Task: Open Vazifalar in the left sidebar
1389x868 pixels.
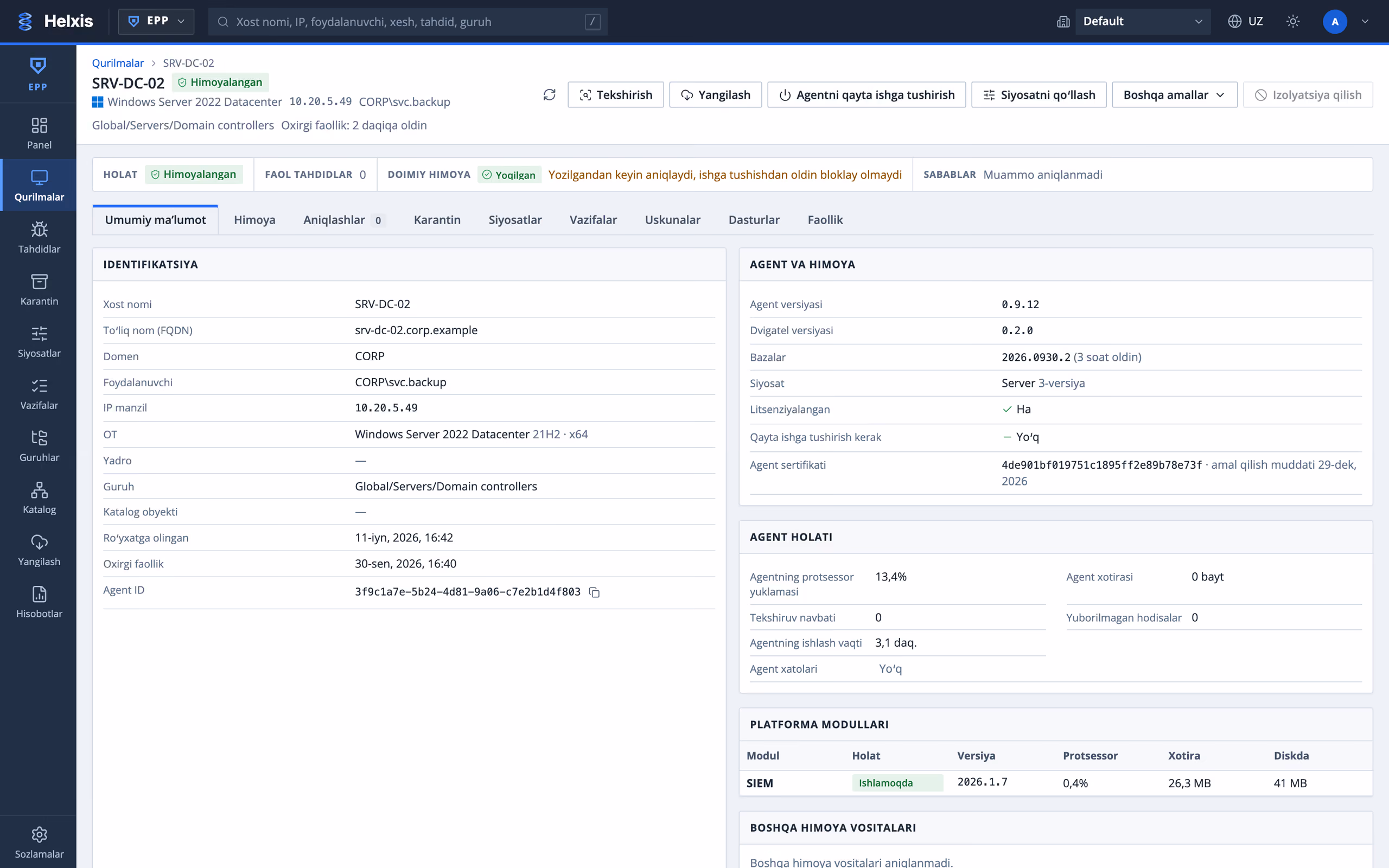Action: [39, 393]
